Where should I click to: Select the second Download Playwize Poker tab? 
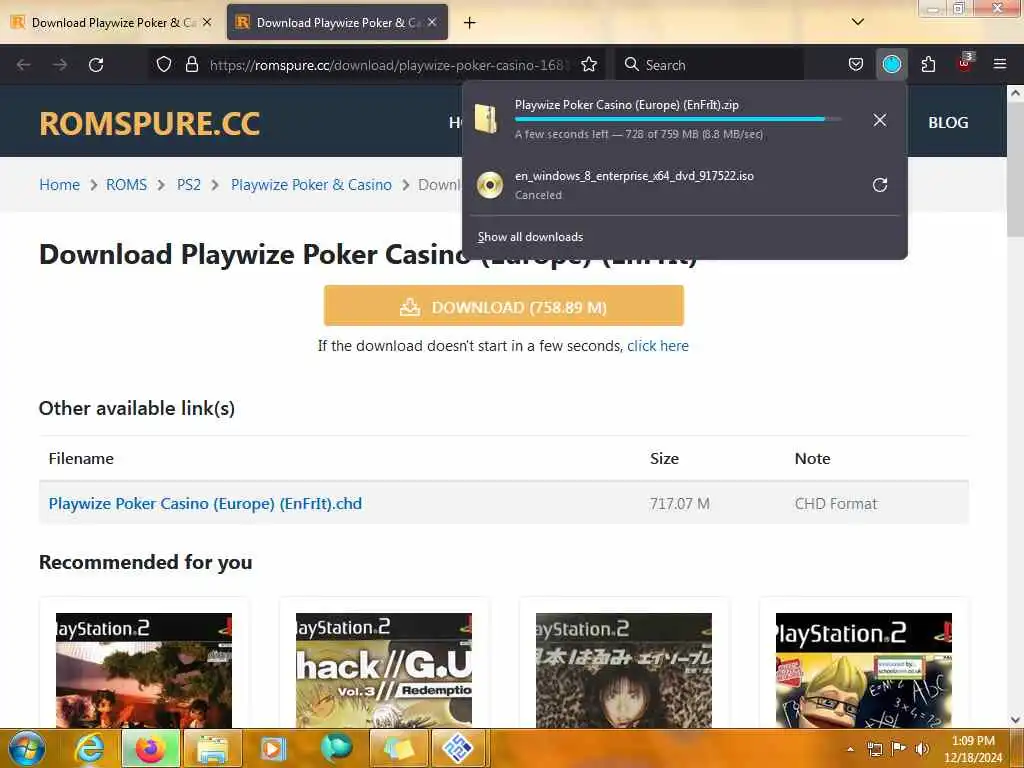click(x=337, y=22)
